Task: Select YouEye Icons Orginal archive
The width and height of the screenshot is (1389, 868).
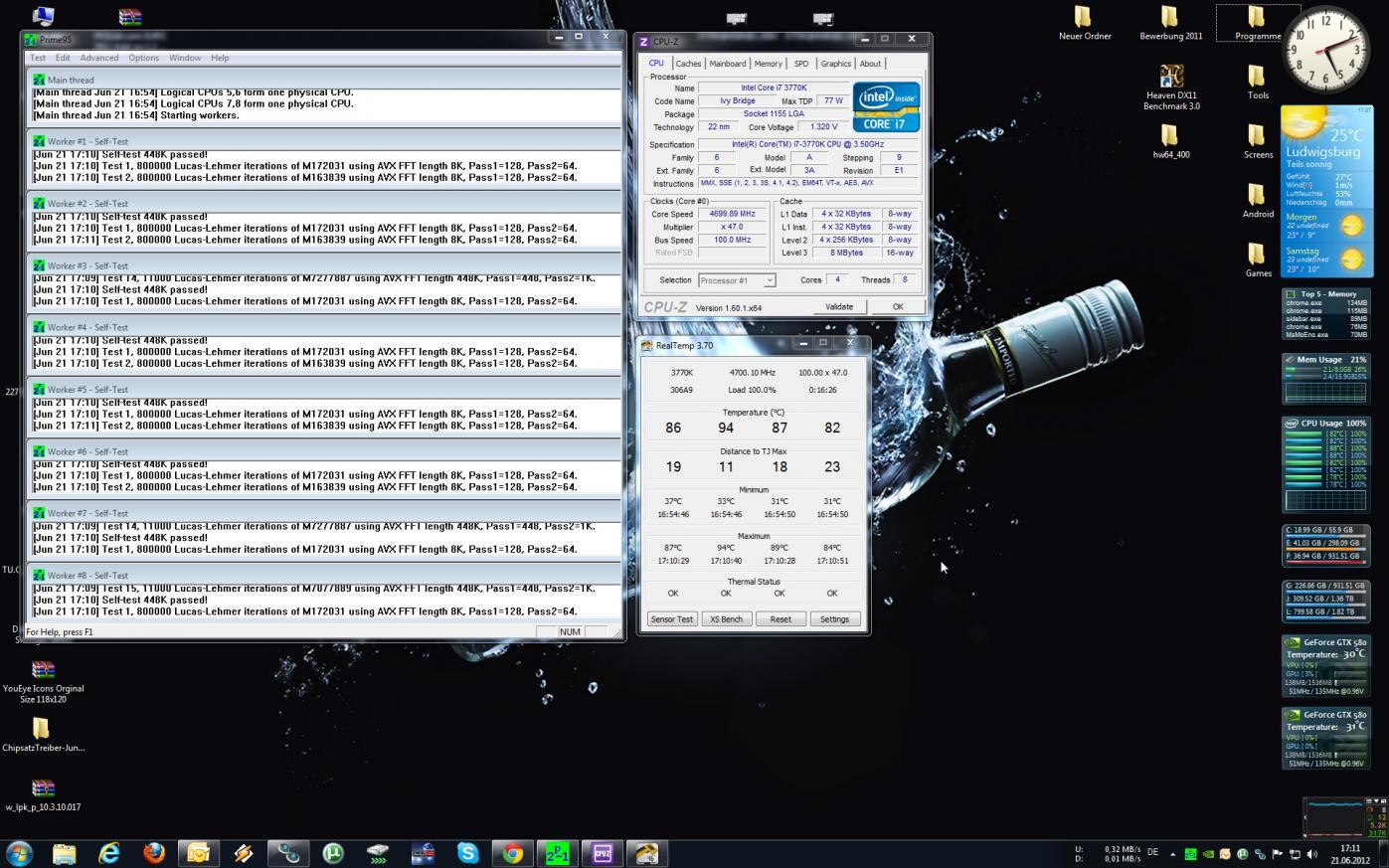Action: (x=43, y=681)
